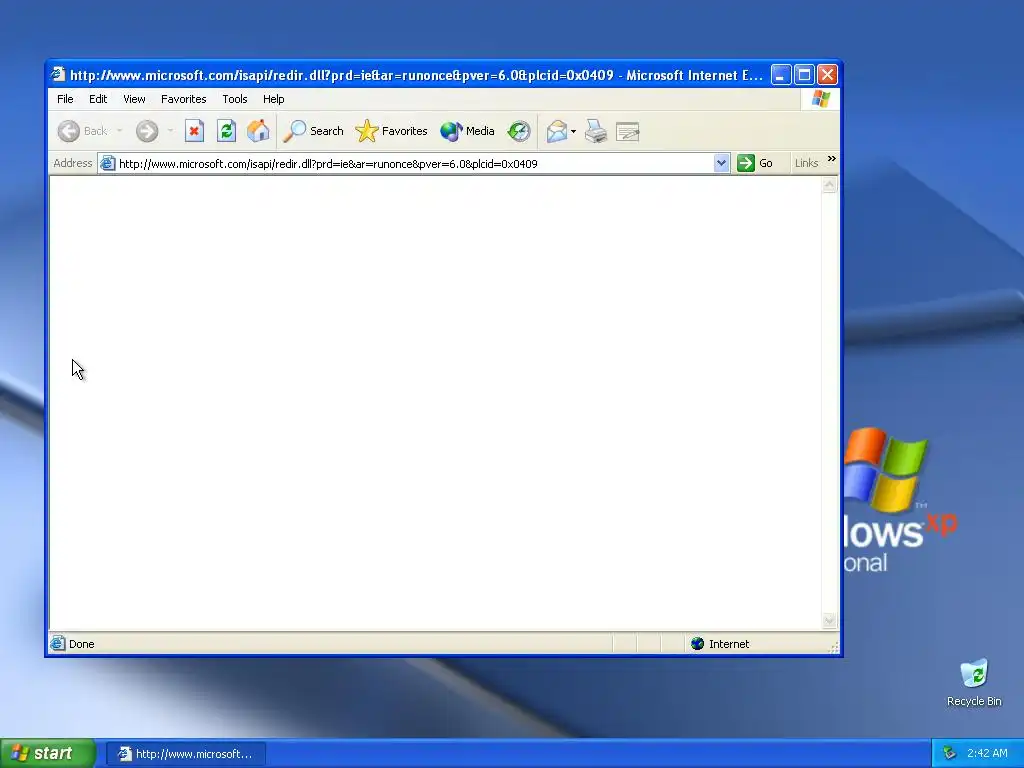Click the system tray notification icon

(x=950, y=754)
